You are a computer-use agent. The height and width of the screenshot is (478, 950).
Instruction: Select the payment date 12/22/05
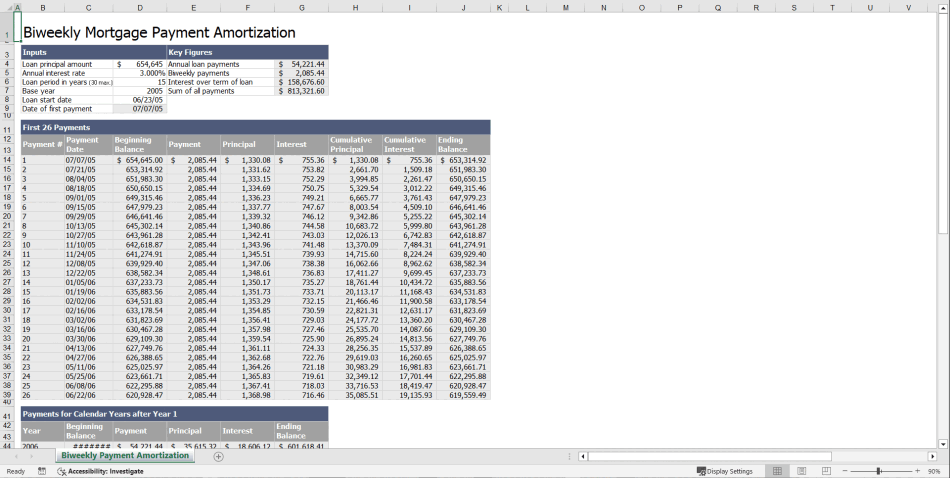coord(88,273)
